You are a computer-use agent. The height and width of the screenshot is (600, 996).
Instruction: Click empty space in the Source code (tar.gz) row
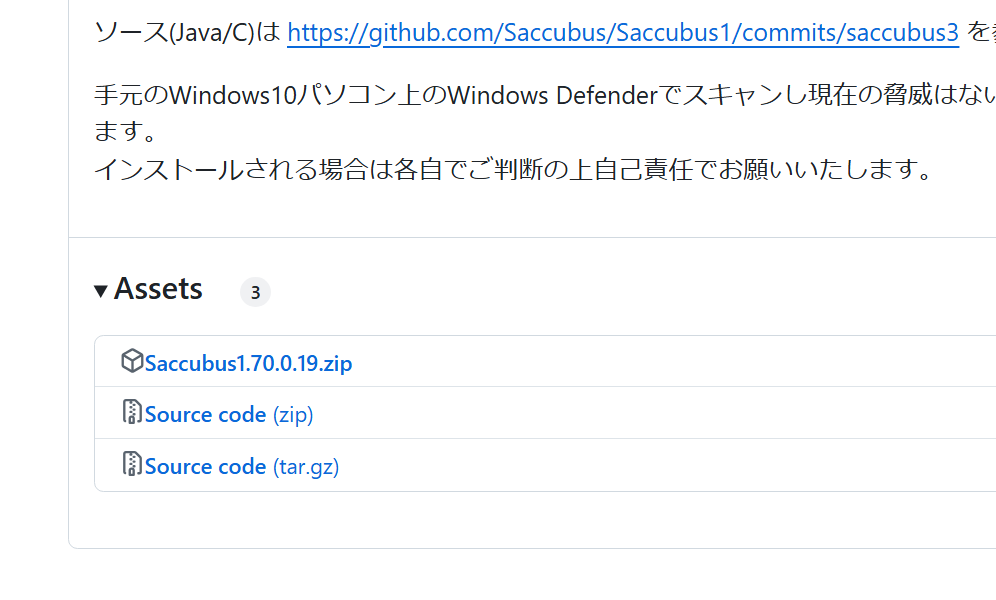pos(650,466)
